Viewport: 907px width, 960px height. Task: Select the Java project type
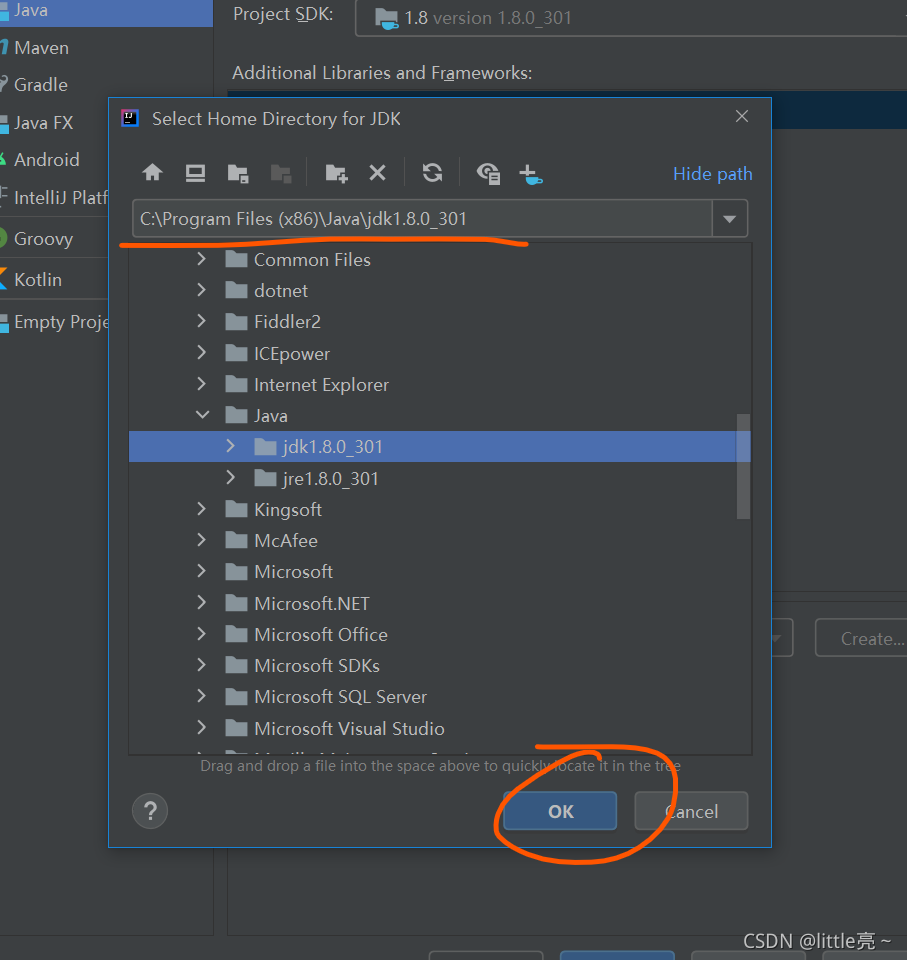pyautogui.click(x=107, y=11)
